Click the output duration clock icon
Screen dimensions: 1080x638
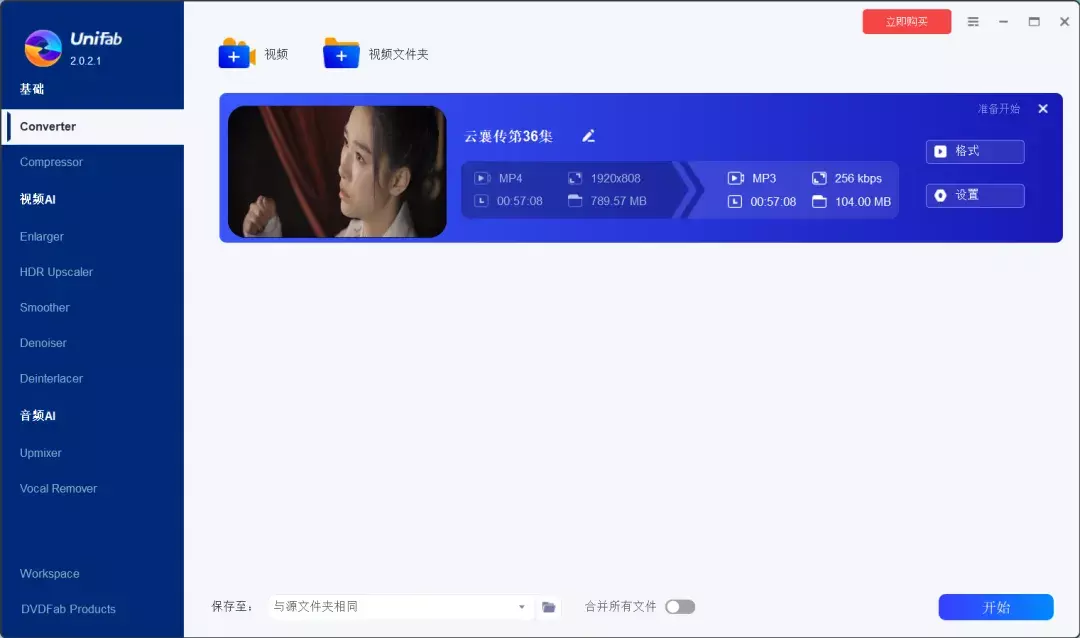click(735, 202)
